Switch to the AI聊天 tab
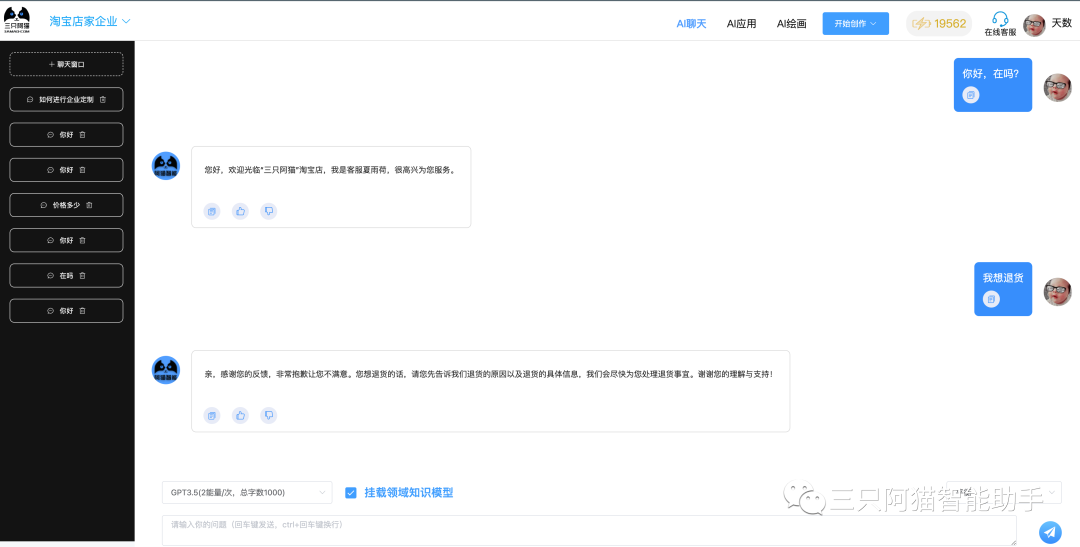The height and width of the screenshot is (547, 1080). [692, 23]
